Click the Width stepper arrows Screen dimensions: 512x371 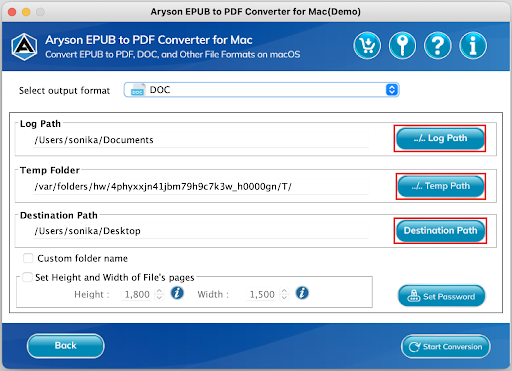[284, 294]
